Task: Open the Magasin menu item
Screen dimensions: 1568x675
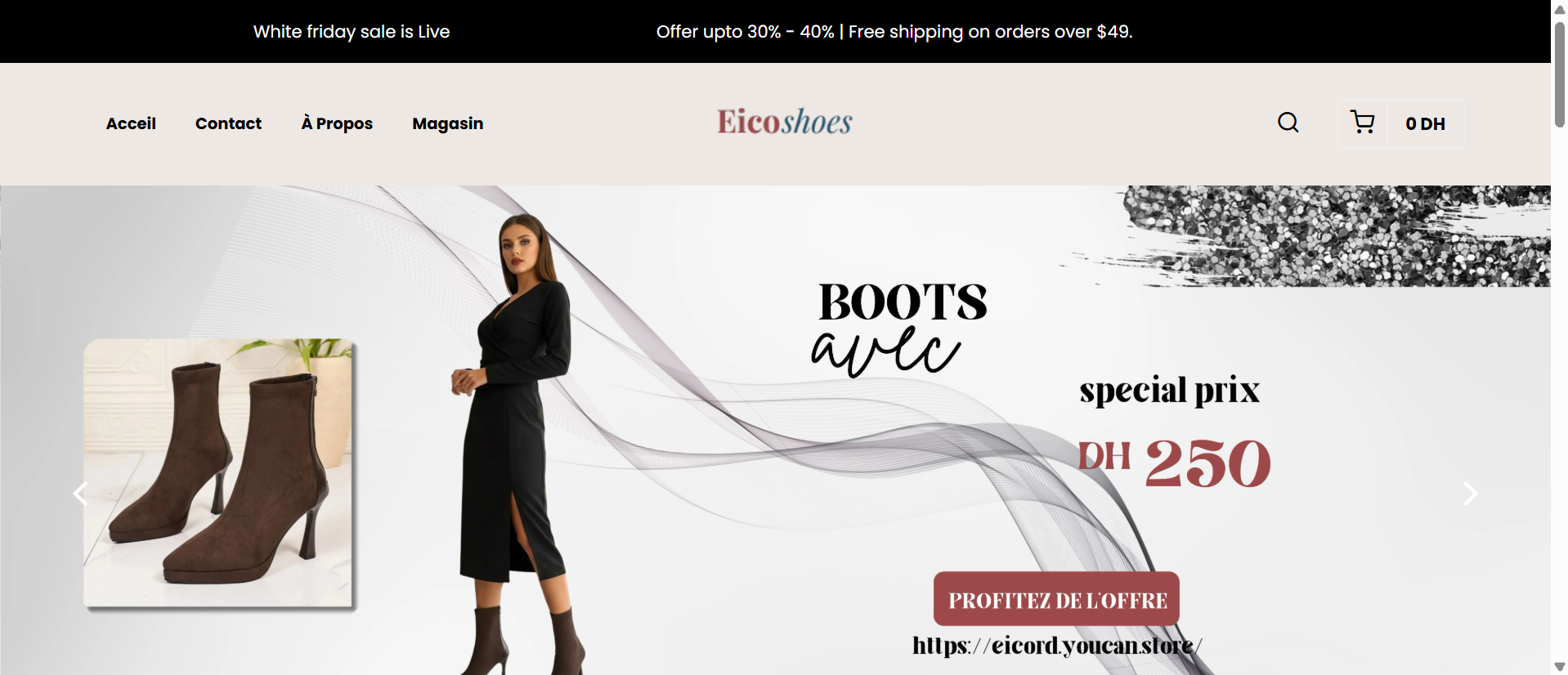Action: point(448,123)
